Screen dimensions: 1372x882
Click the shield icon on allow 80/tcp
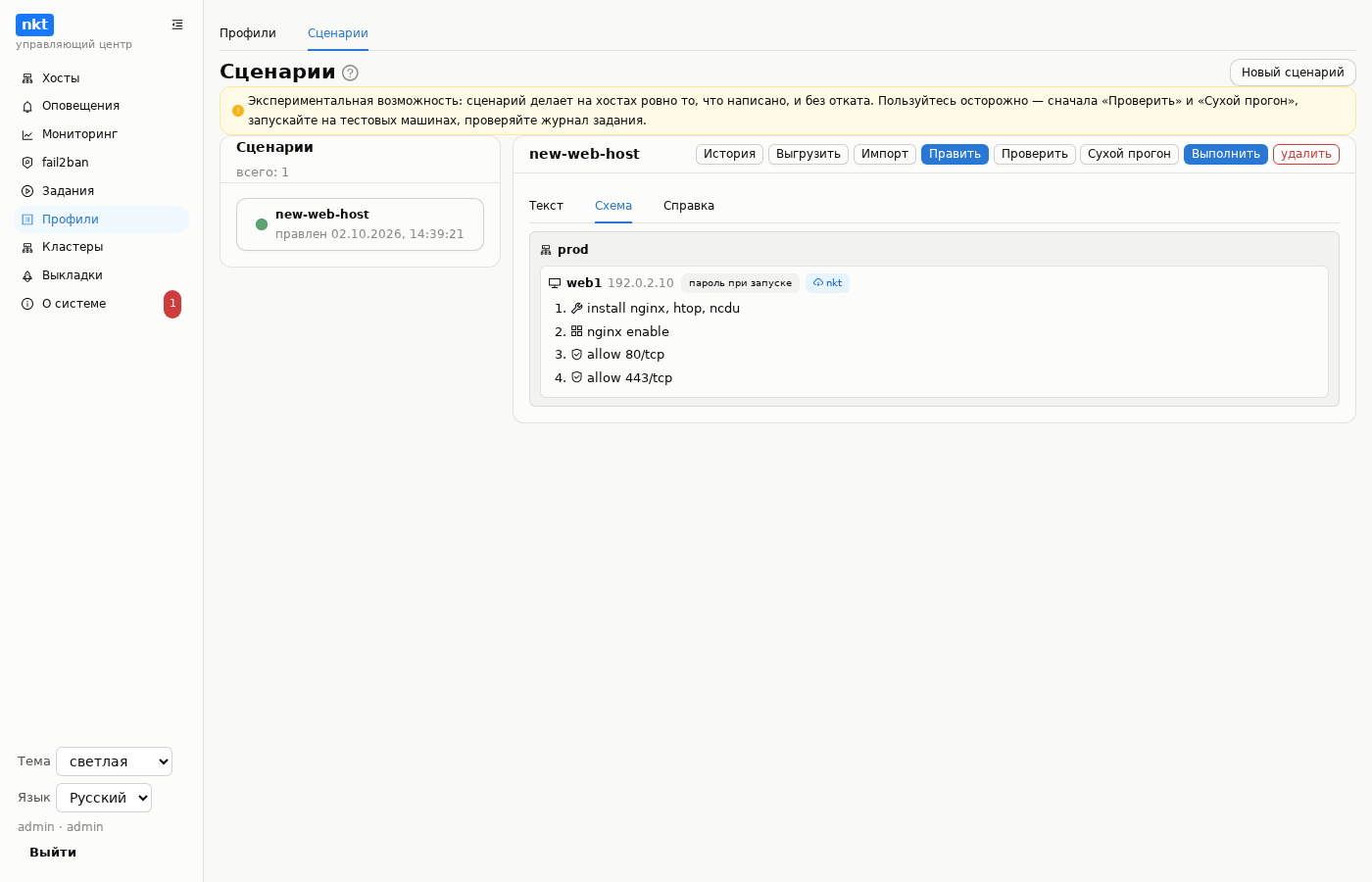(577, 355)
